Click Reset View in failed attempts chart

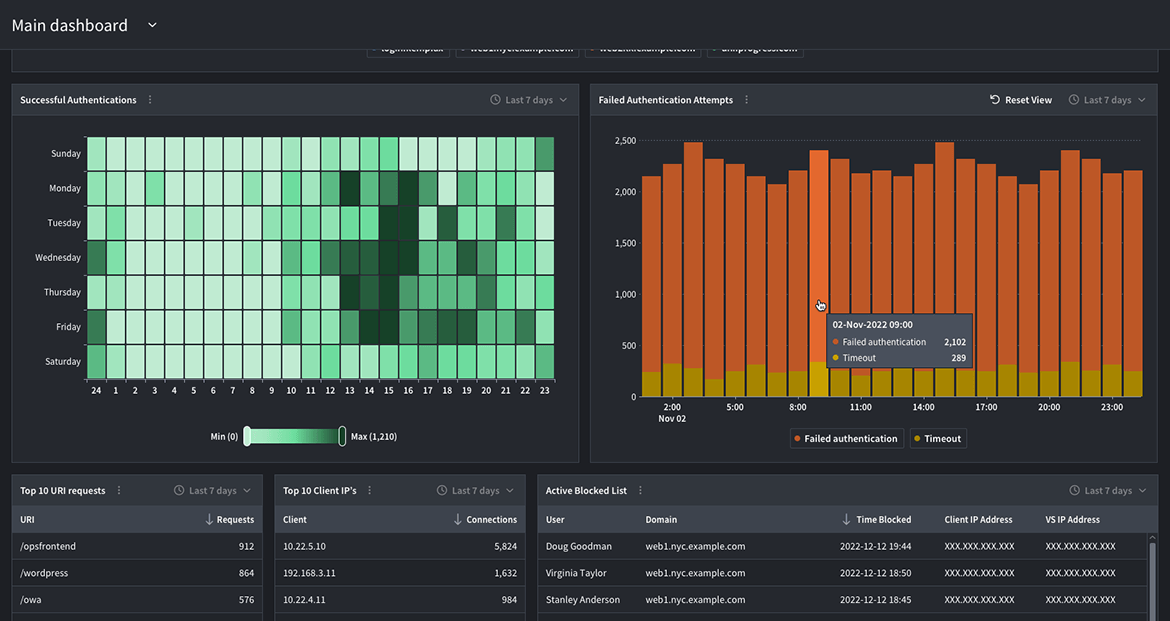1021,100
